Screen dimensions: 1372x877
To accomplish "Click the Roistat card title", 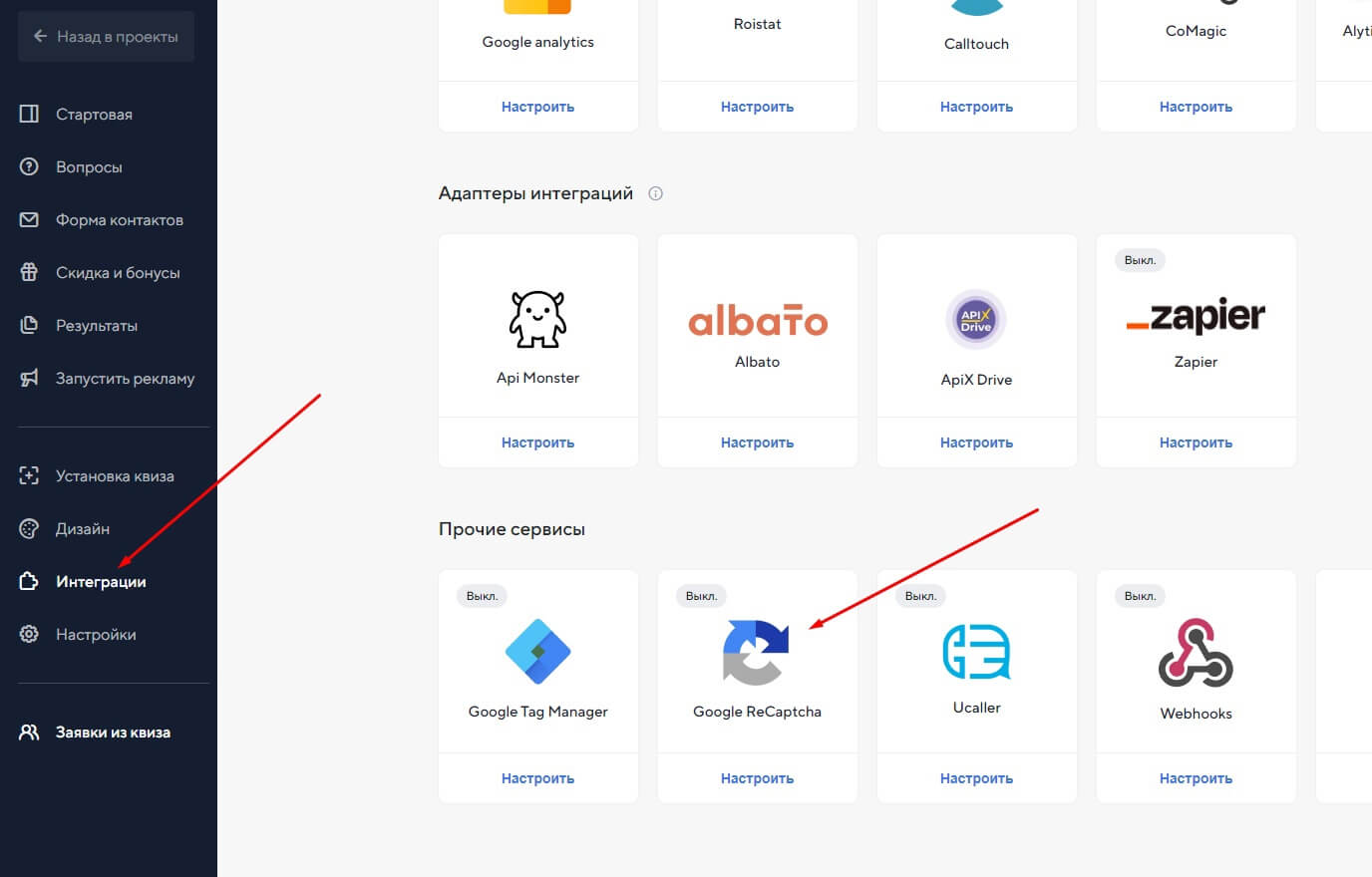I will click(x=757, y=24).
